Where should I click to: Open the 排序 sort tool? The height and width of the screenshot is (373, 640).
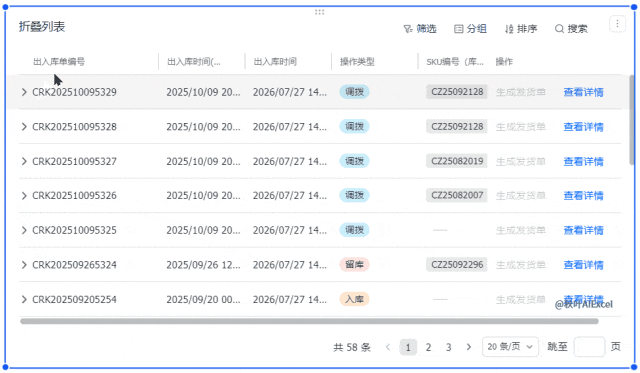click(521, 29)
